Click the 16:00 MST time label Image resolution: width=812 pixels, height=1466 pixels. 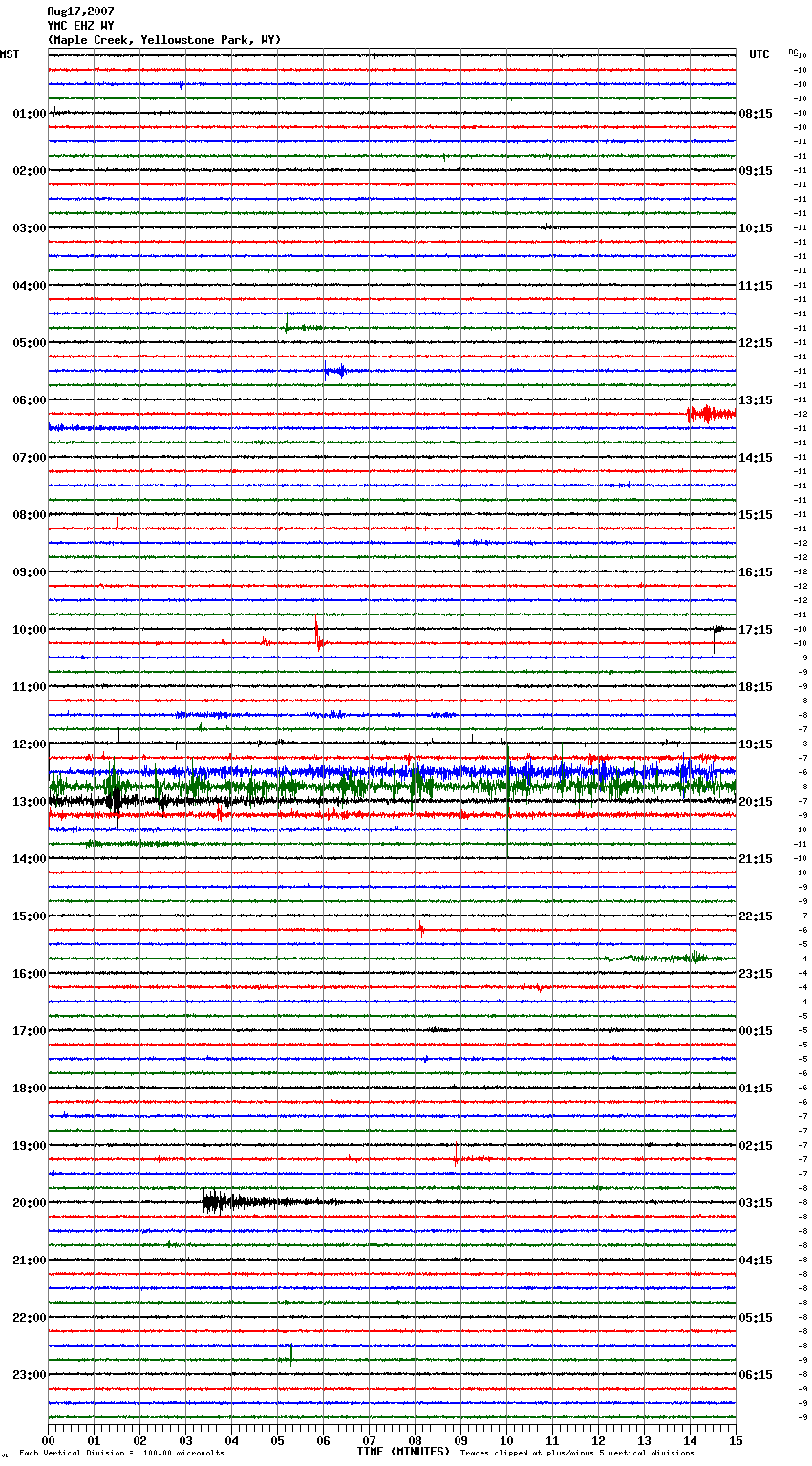click(x=30, y=974)
